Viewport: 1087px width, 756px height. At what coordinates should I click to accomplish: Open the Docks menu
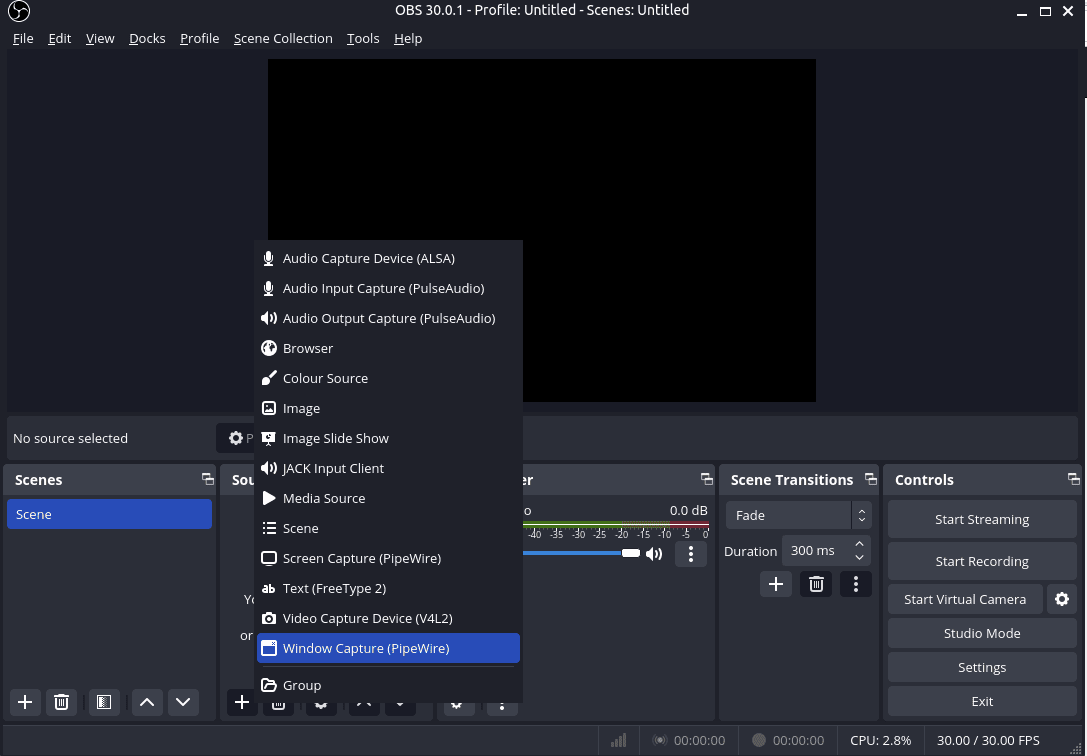pyautogui.click(x=147, y=39)
